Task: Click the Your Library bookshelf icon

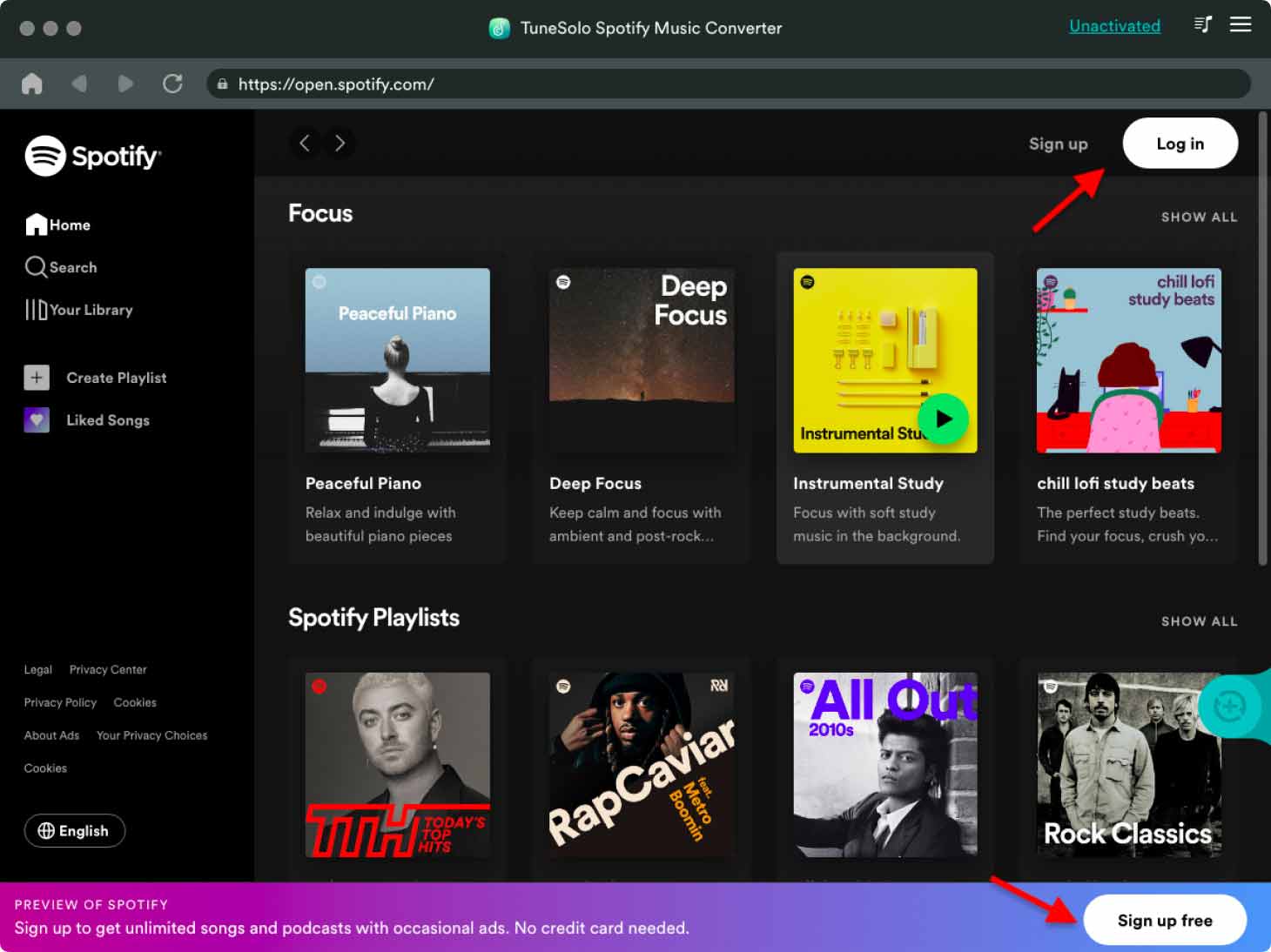Action: (x=36, y=310)
